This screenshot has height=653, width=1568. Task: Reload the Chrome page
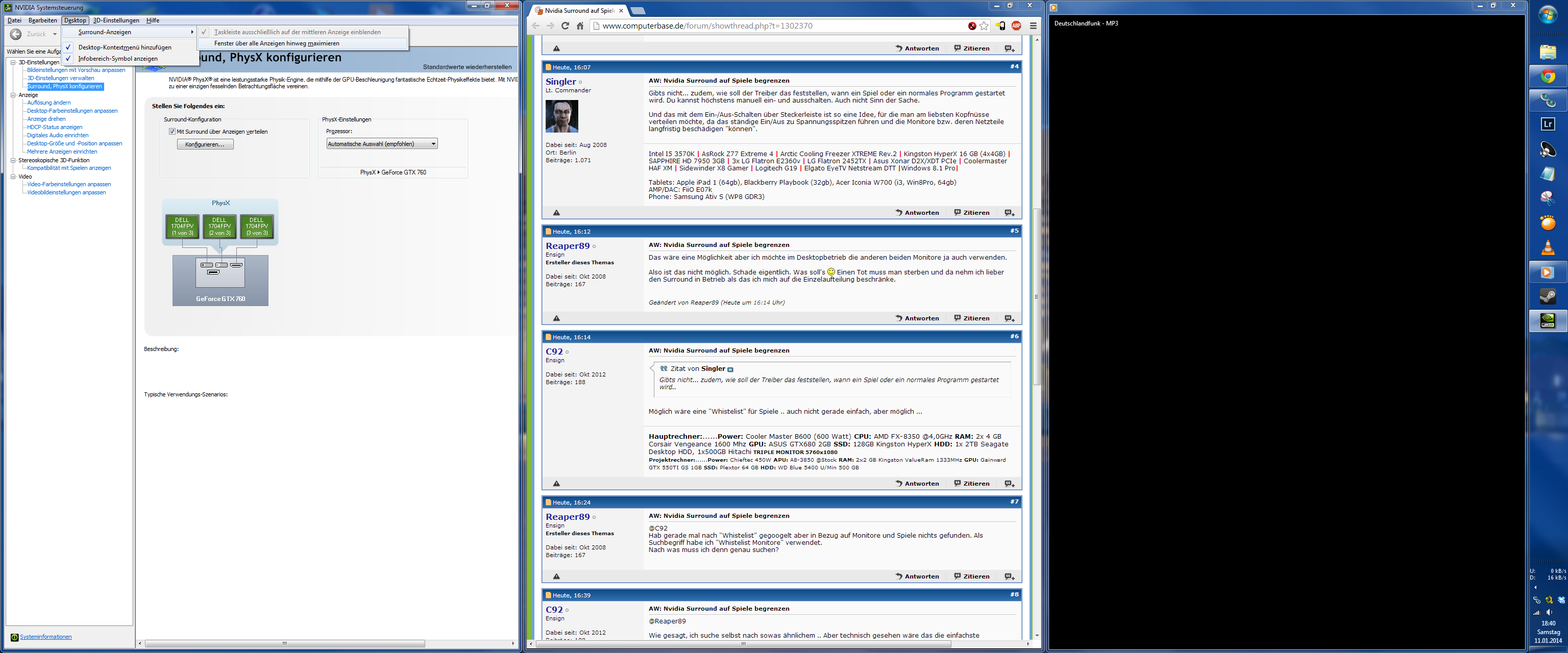pos(565,26)
